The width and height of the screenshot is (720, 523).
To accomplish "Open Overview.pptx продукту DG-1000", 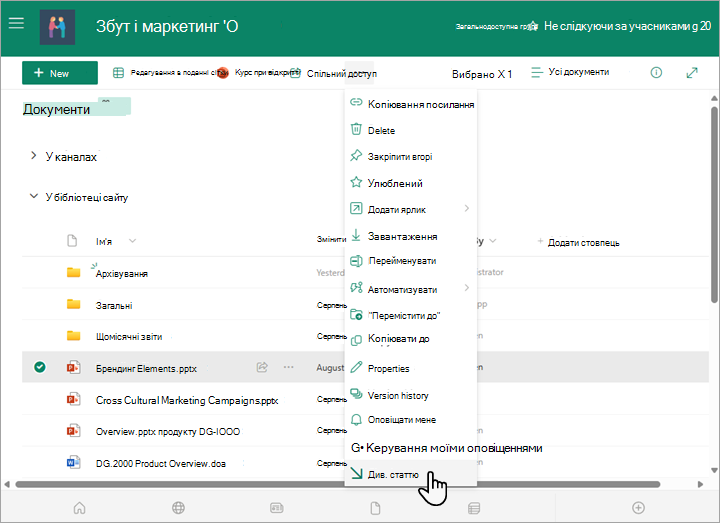I will tap(168, 432).
